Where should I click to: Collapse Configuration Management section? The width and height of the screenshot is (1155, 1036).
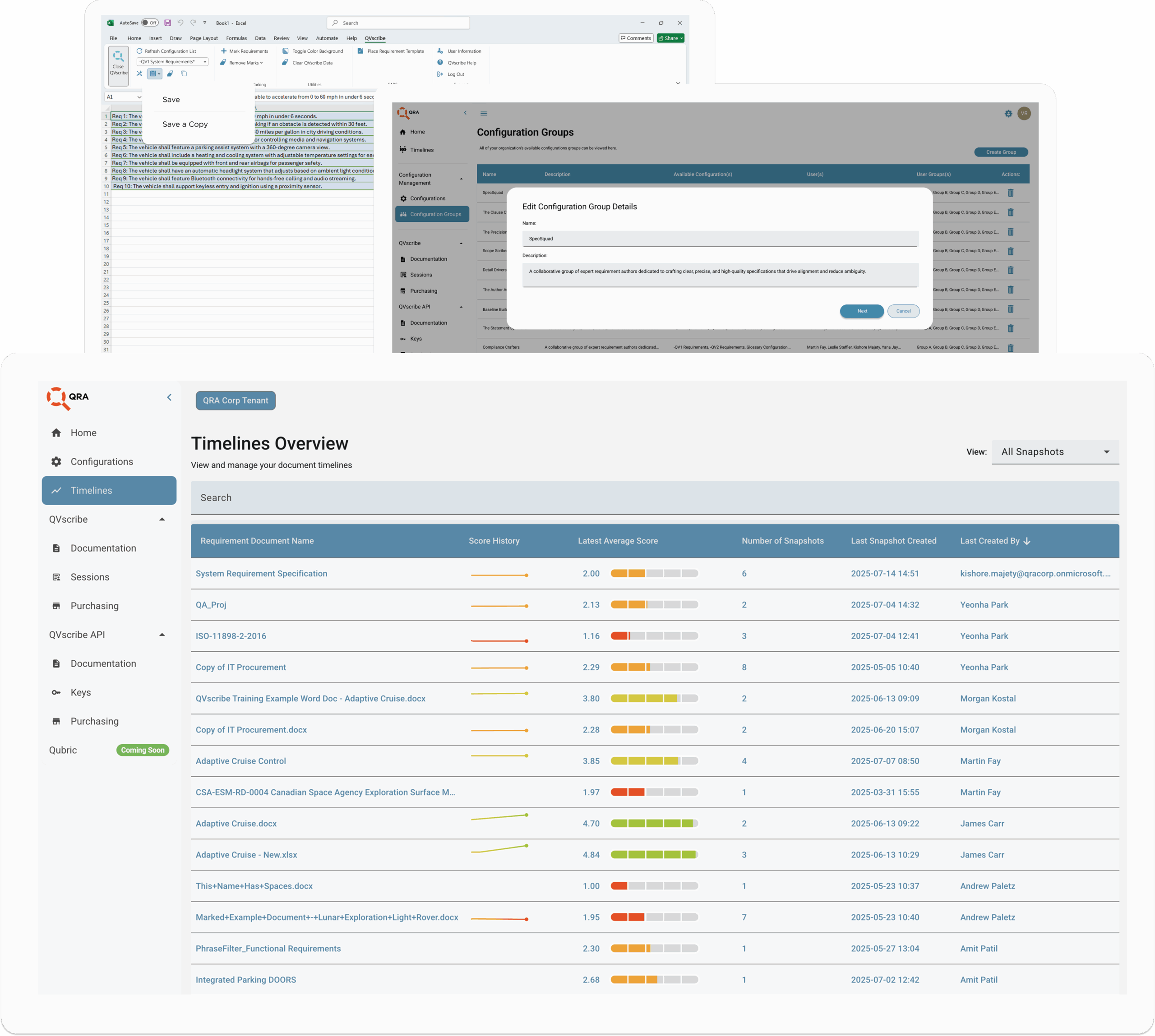[x=461, y=179]
